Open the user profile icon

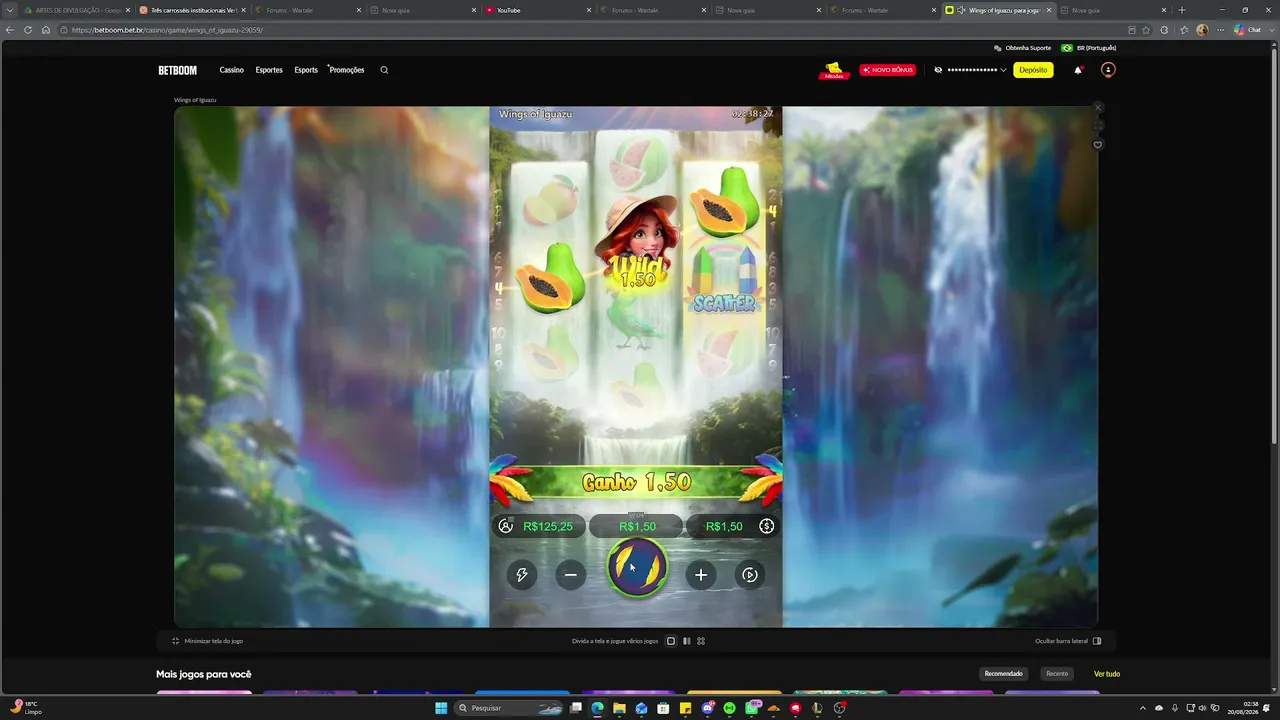coord(1108,70)
